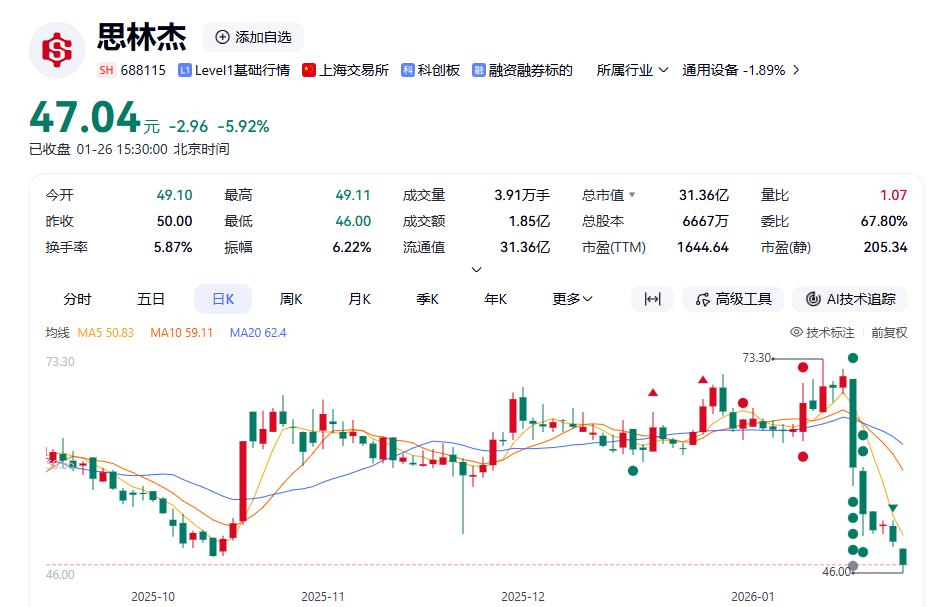This screenshot has height=607, width=941.
Task: Click the 上海交易所 flag icon
Action: (309, 70)
